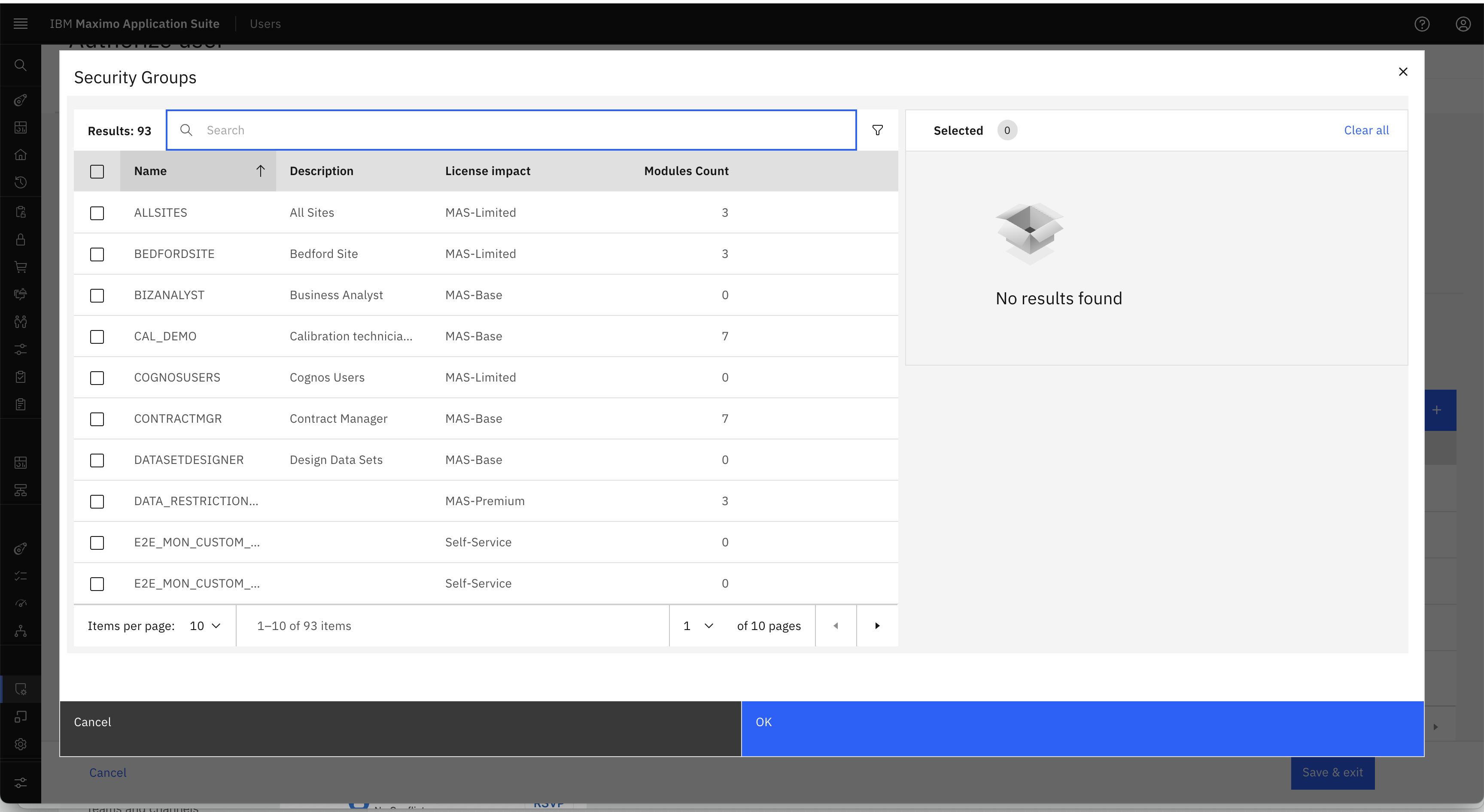Screen dimensions: 1484x812
Task: Check the DATA_RESTRICTION group checkbox
Action: point(97,502)
